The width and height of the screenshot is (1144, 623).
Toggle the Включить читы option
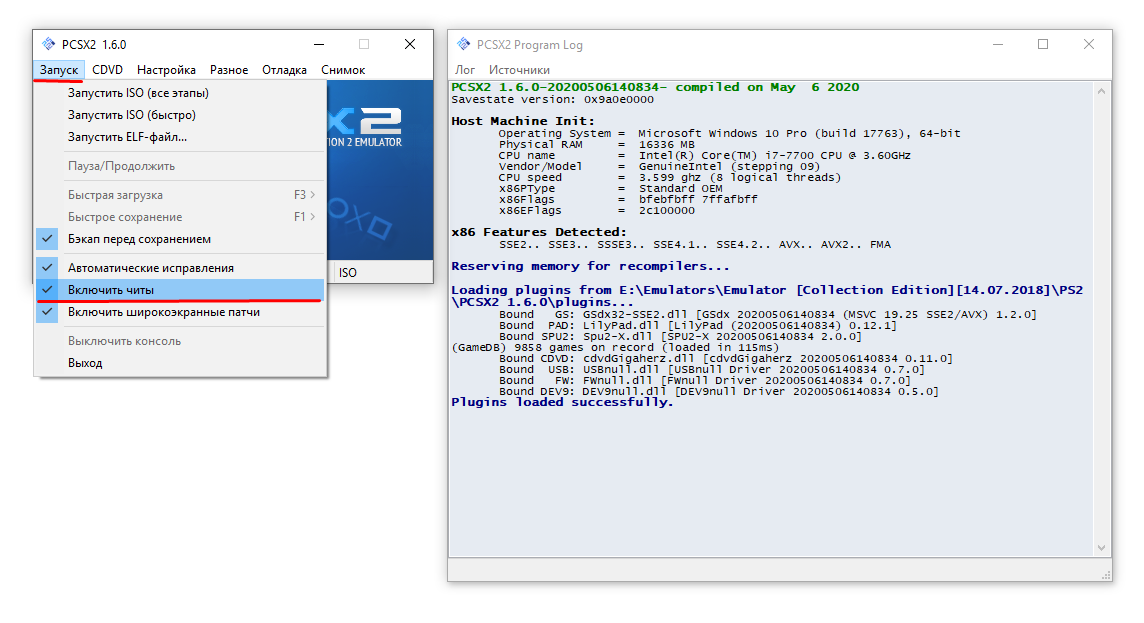point(180,290)
